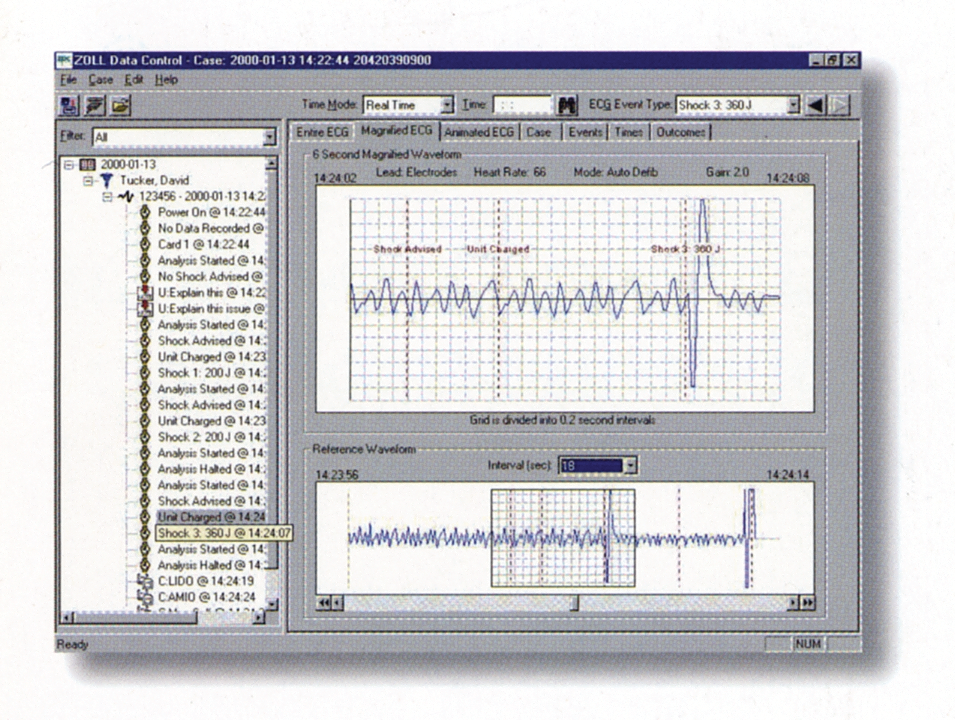The width and height of the screenshot is (955, 720).
Task: Click the second toolbar icon beside save
Action: tap(93, 103)
